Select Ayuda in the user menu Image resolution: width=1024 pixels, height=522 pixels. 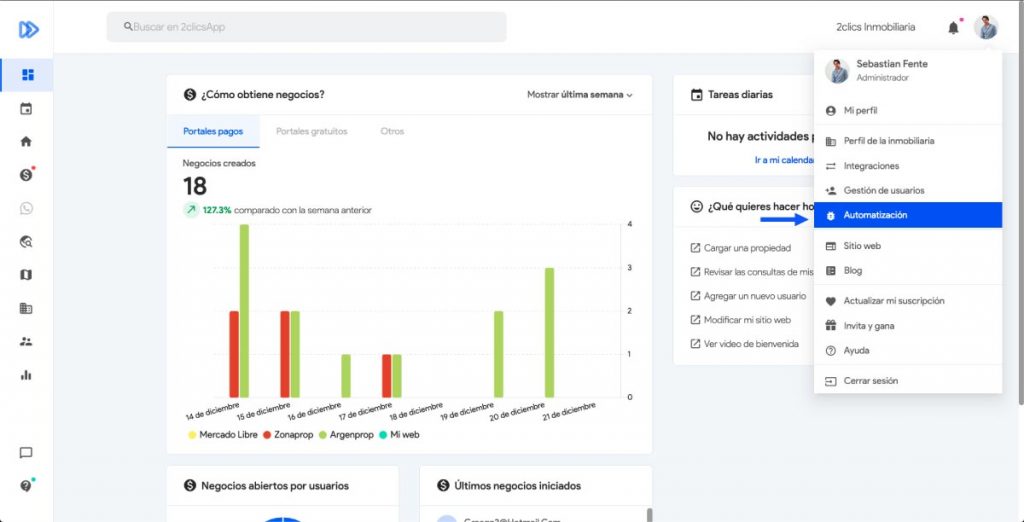click(908, 351)
